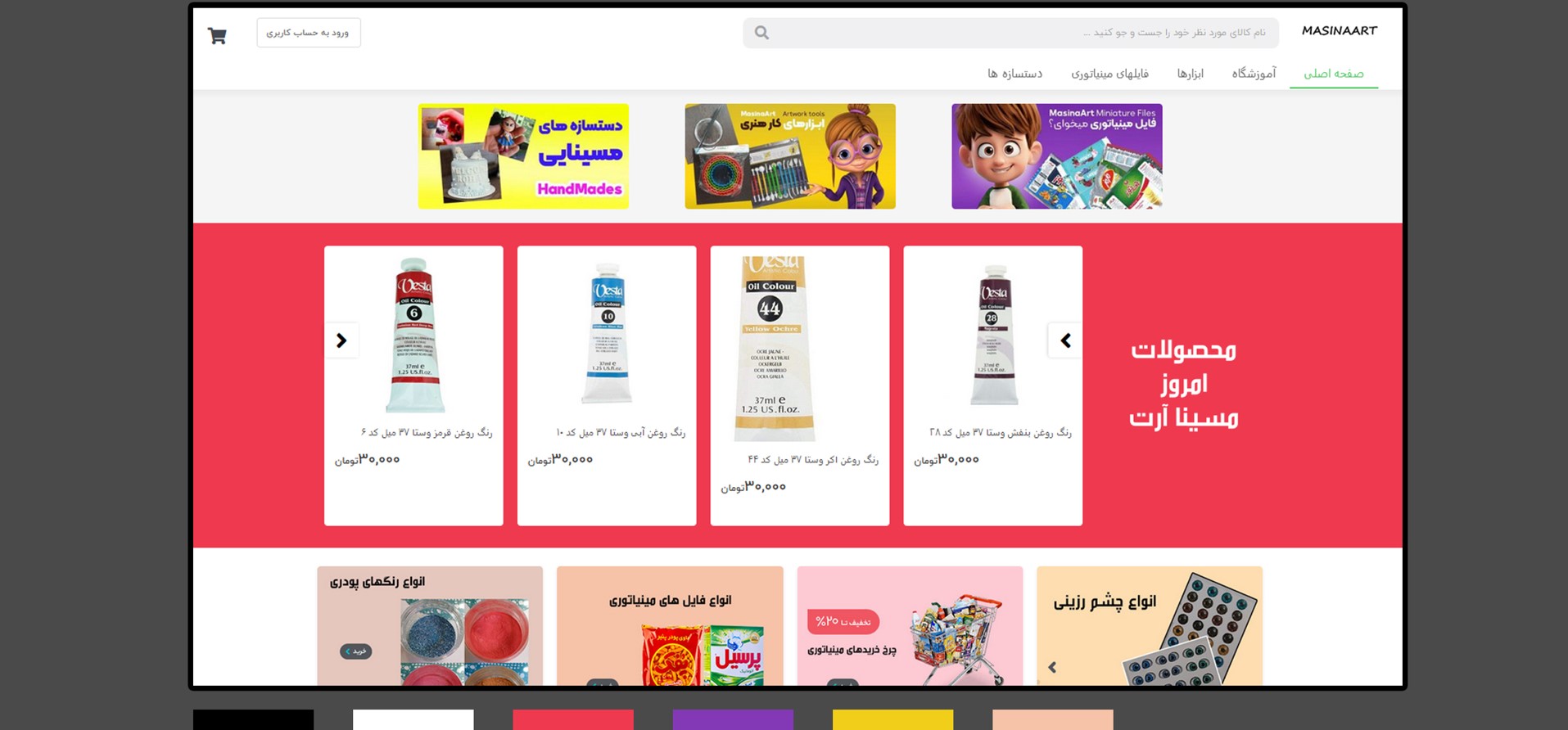The image size is (1568, 730).
Task: Select the red color swatch
Action: [x=573, y=719]
